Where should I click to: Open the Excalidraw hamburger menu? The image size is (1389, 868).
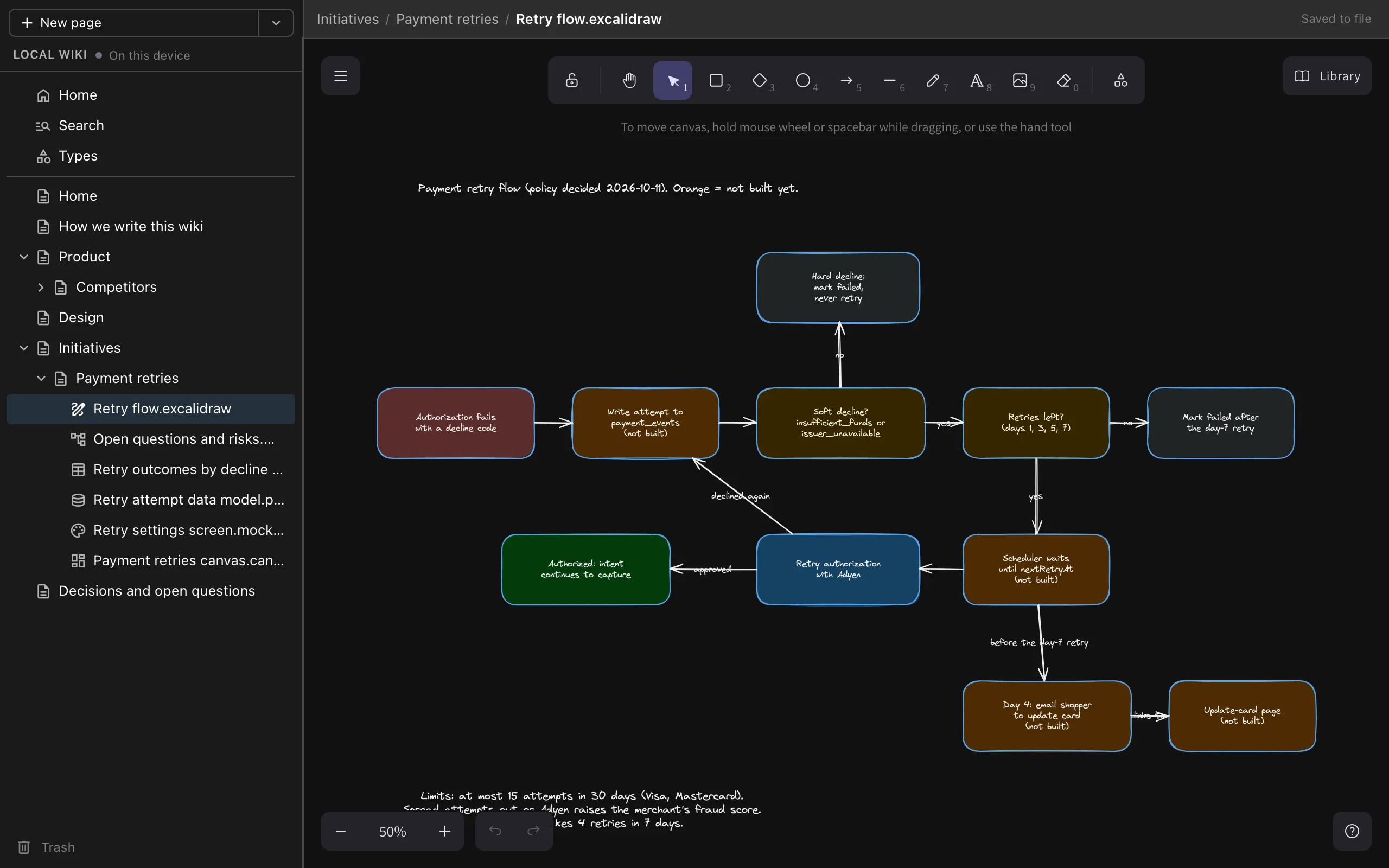(340, 76)
